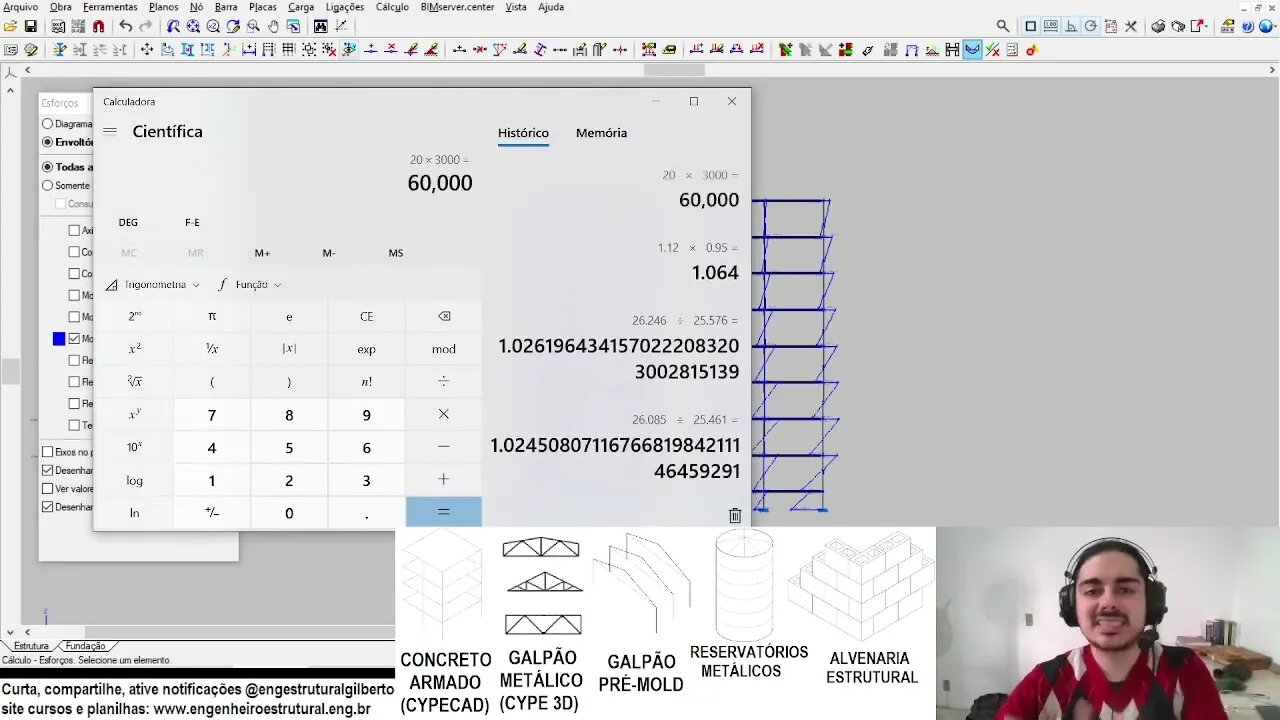Expand the Função dropdown
This screenshot has height=720, width=1280.
[x=250, y=285]
